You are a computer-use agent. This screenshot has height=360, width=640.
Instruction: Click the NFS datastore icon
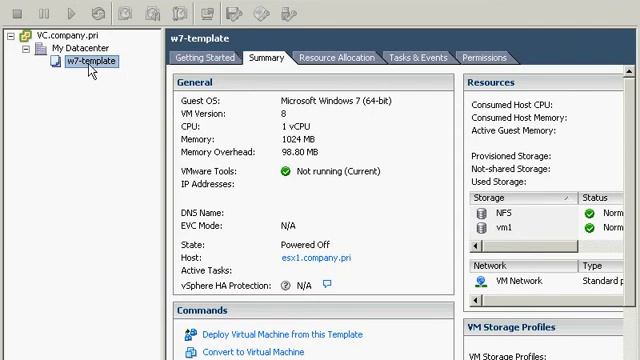click(x=482, y=213)
